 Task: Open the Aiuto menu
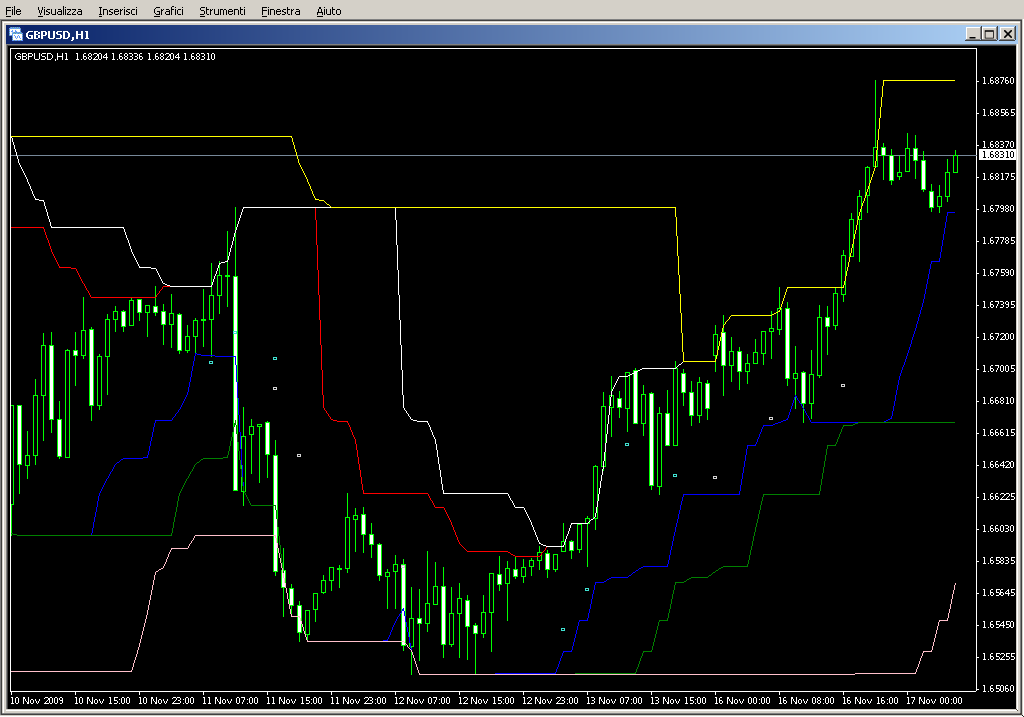tap(328, 11)
